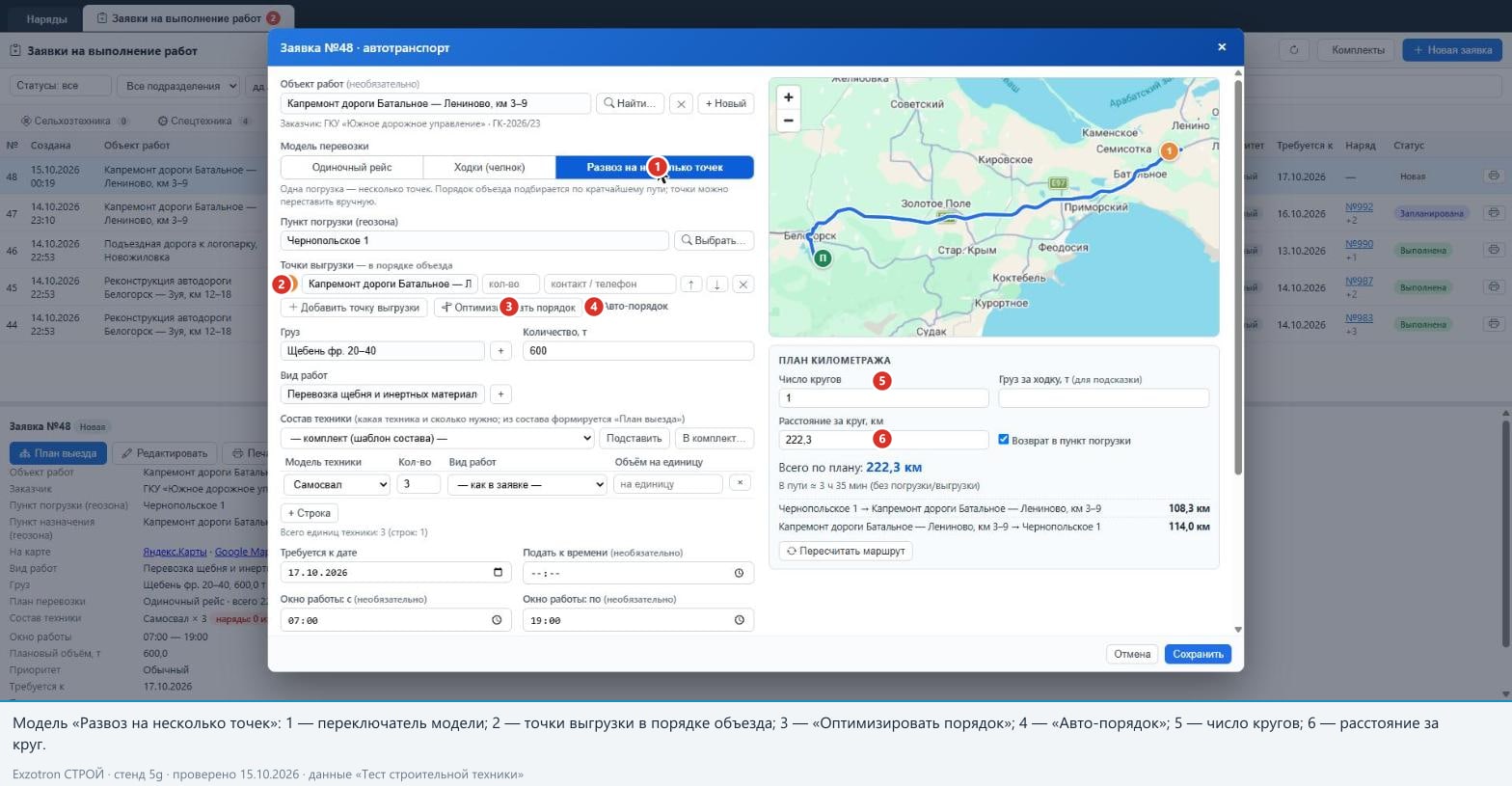Toggle Возврат в пункт погрузки checkbox
This screenshot has width=1512, height=786.
1003,440
